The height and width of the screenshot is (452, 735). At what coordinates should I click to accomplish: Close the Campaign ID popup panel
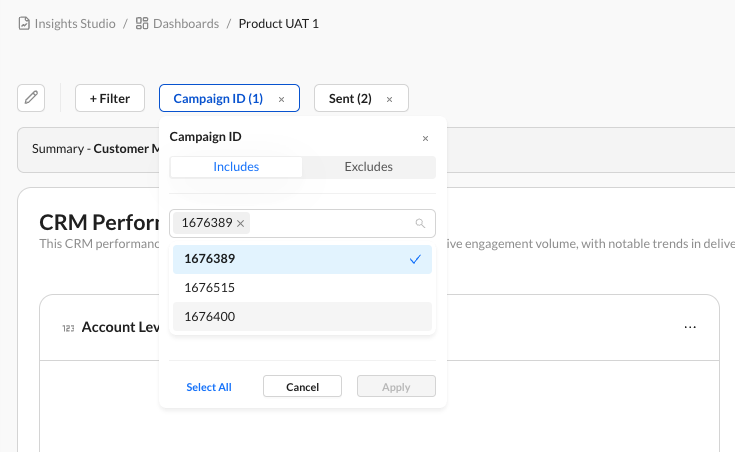(x=425, y=138)
